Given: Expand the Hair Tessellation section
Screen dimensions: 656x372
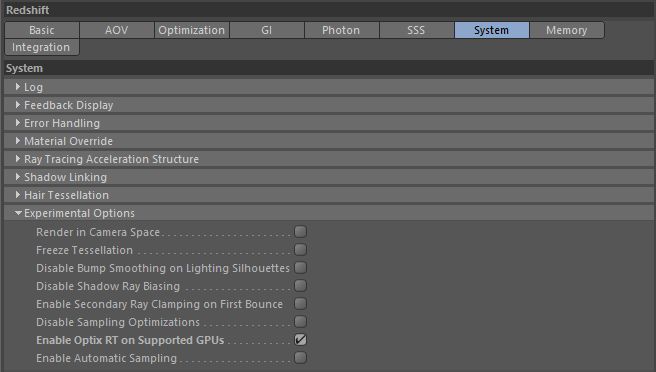Looking at the screenshot, I should (329, 195).
